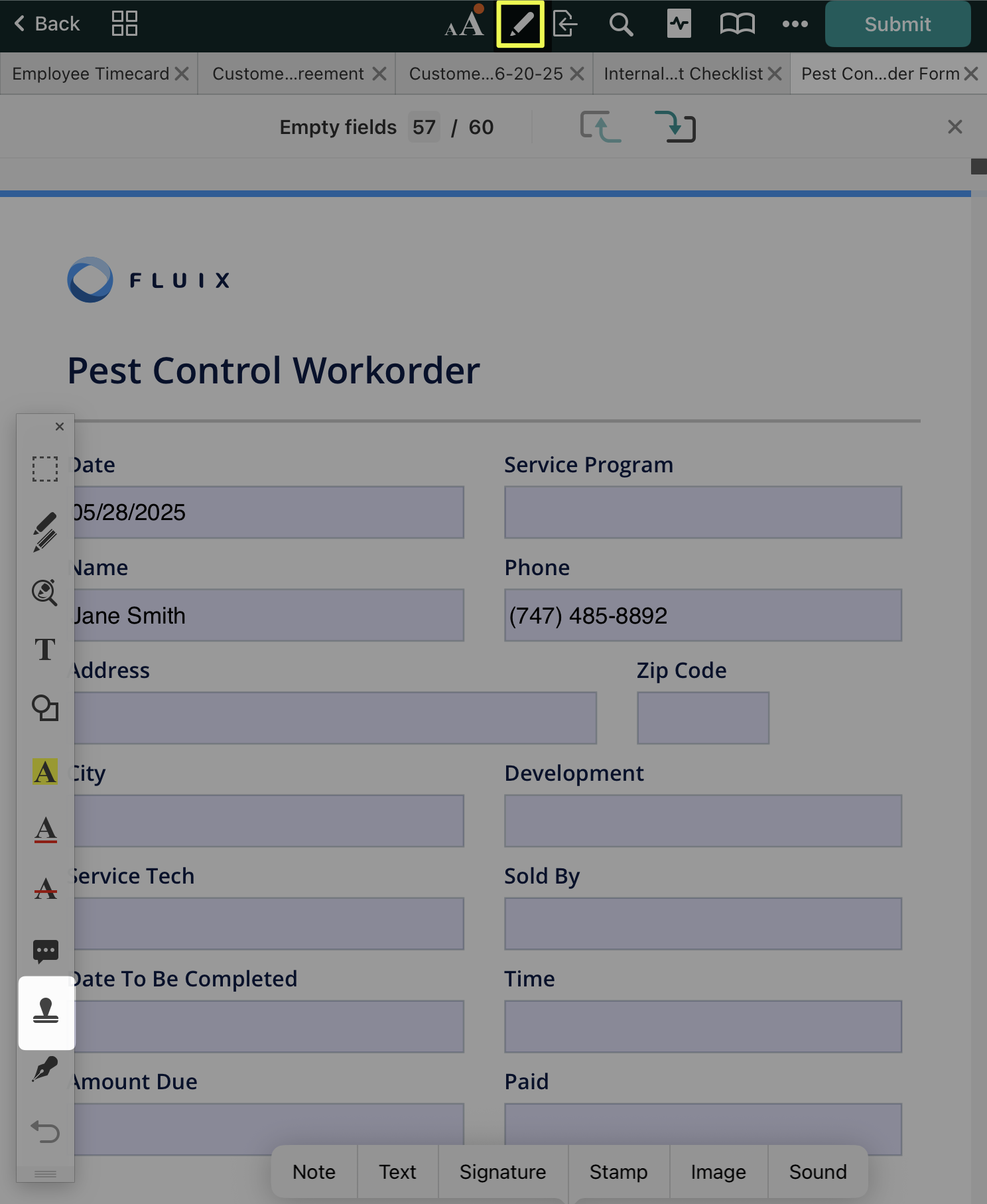Click the comment note bubble tool
The height and width of the screenshot is (1204, 987).
[45, 951]
